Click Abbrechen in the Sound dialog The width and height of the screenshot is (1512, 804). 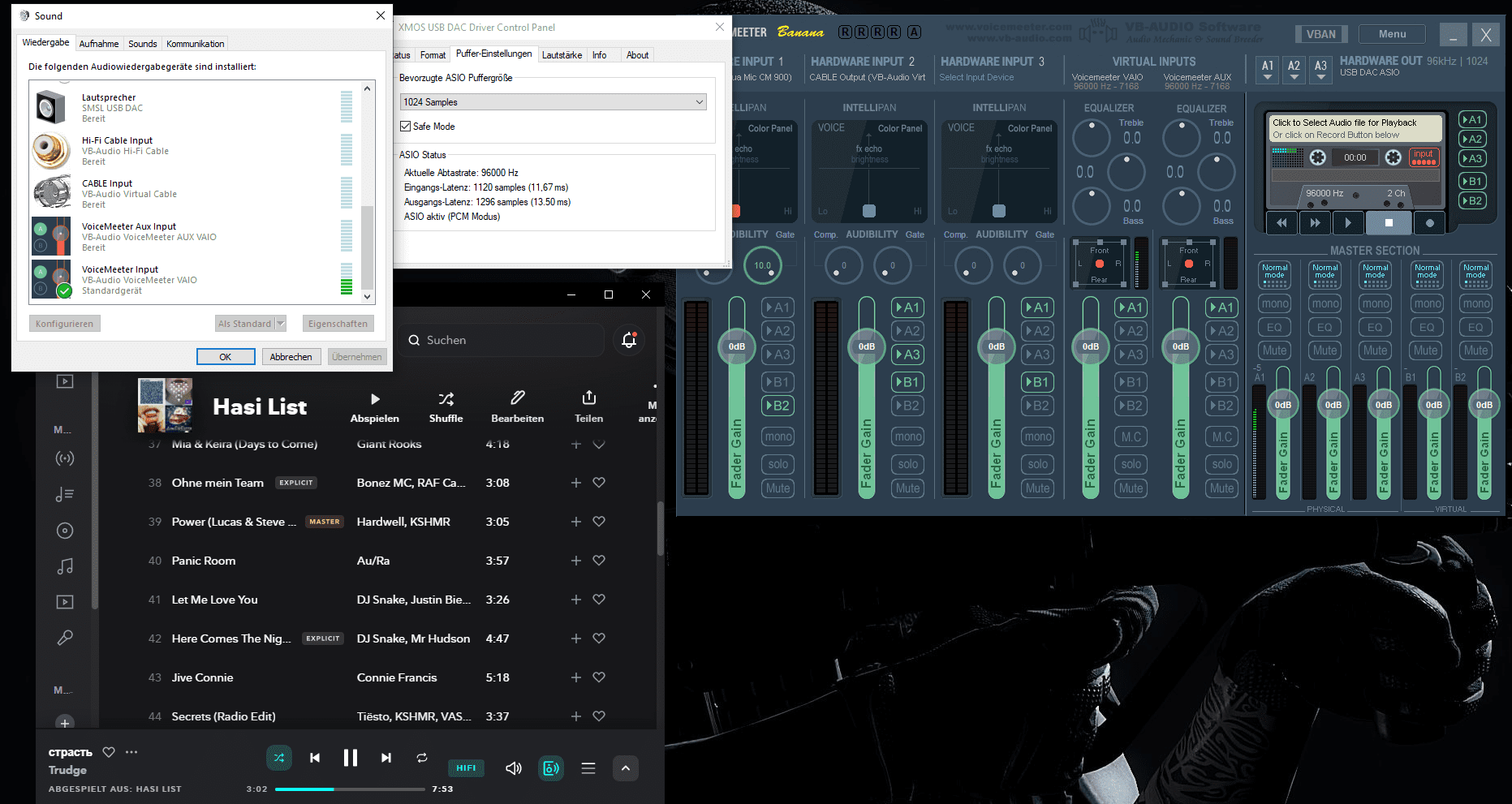pos(291,357)
